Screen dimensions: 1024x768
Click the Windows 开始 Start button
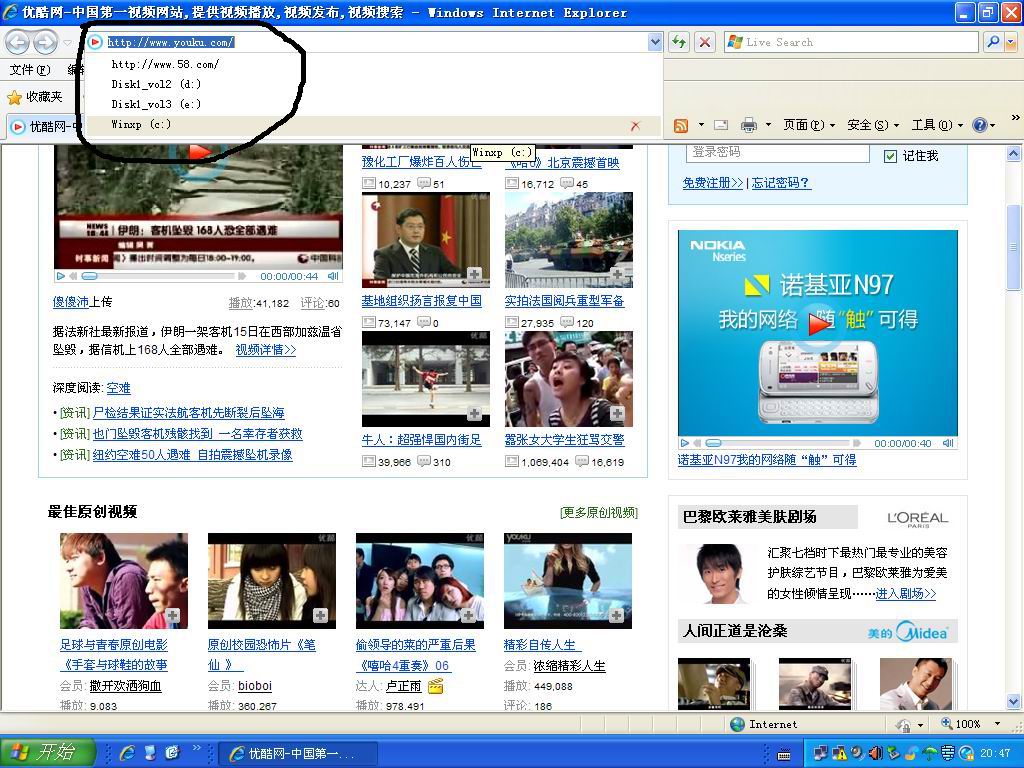47,753
